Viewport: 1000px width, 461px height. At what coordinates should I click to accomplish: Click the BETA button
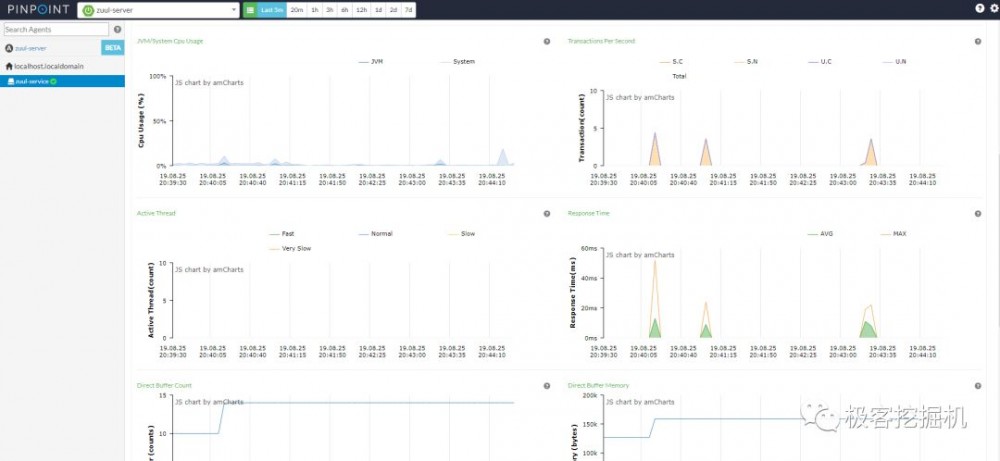[112, 48]
